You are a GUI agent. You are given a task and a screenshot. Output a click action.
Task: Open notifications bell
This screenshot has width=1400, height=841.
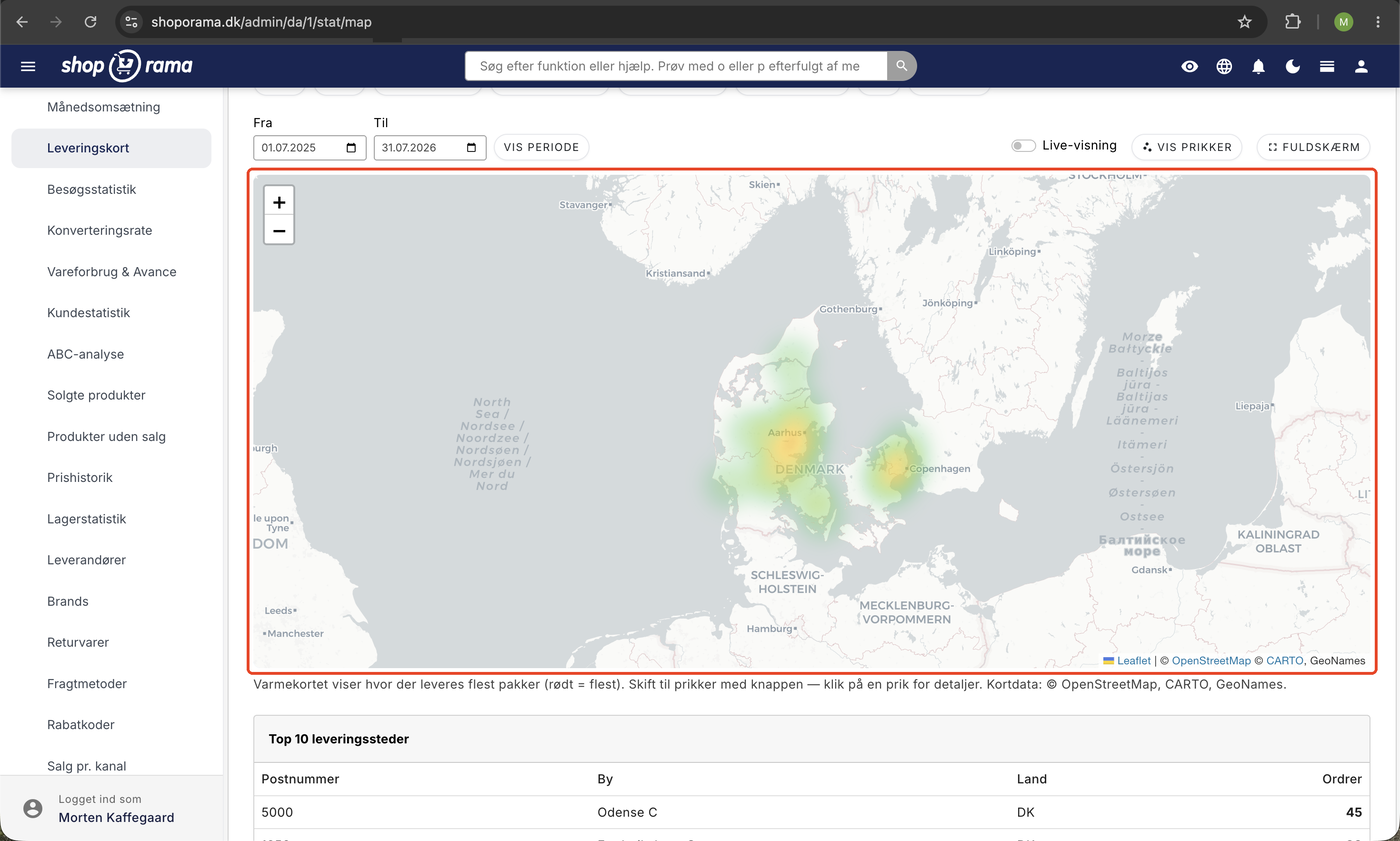[1258, 66]
